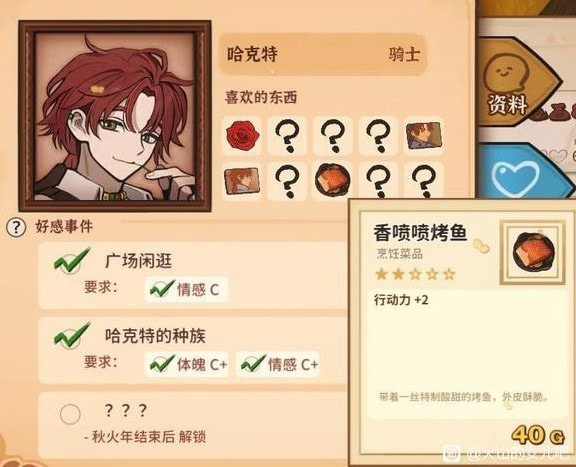
Task: Click the red rose liked item
Action: coord(242,136)
